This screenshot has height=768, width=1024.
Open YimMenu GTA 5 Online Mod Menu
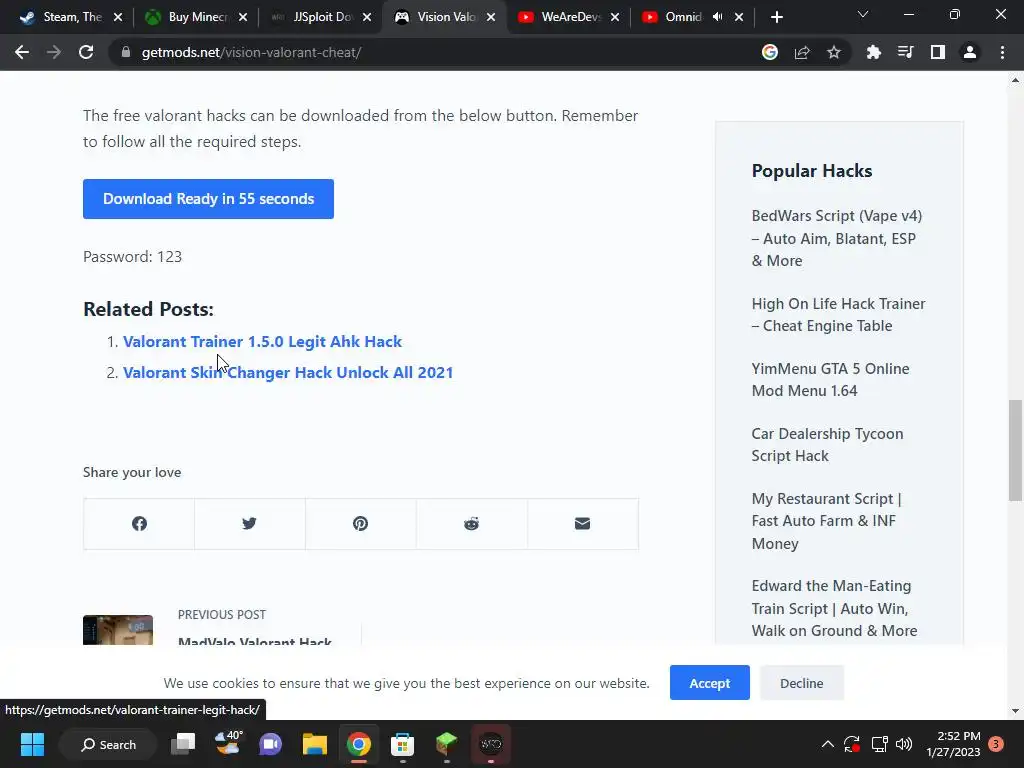(830, 379)
